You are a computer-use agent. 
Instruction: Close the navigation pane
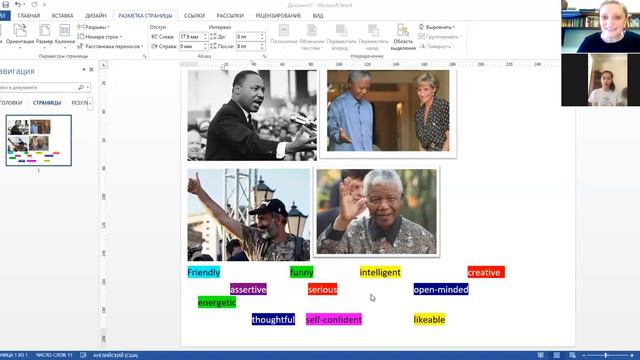pos(91,70)
